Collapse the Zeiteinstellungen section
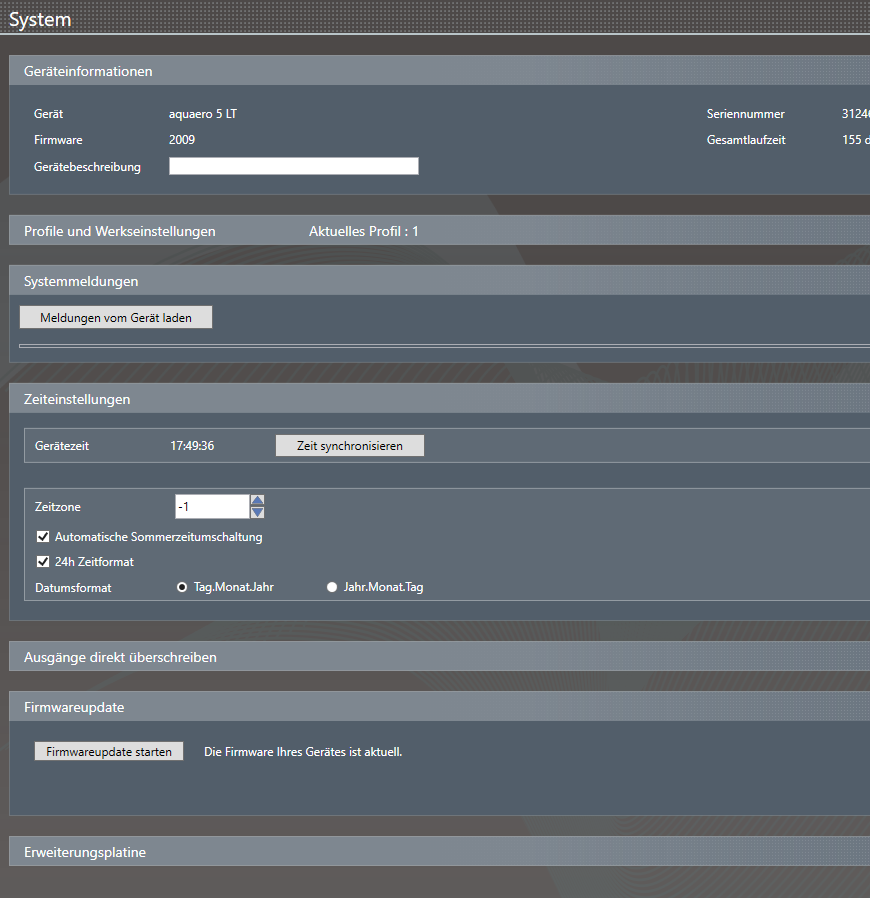The height and width of the screenshot is (898, 870). point(77,399)
